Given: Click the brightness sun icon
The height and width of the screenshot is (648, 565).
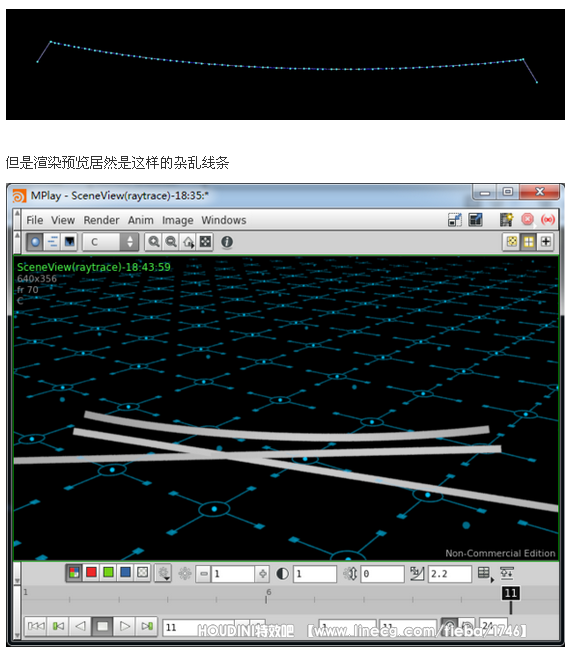Looking at the screenshot, I should 185,574.
